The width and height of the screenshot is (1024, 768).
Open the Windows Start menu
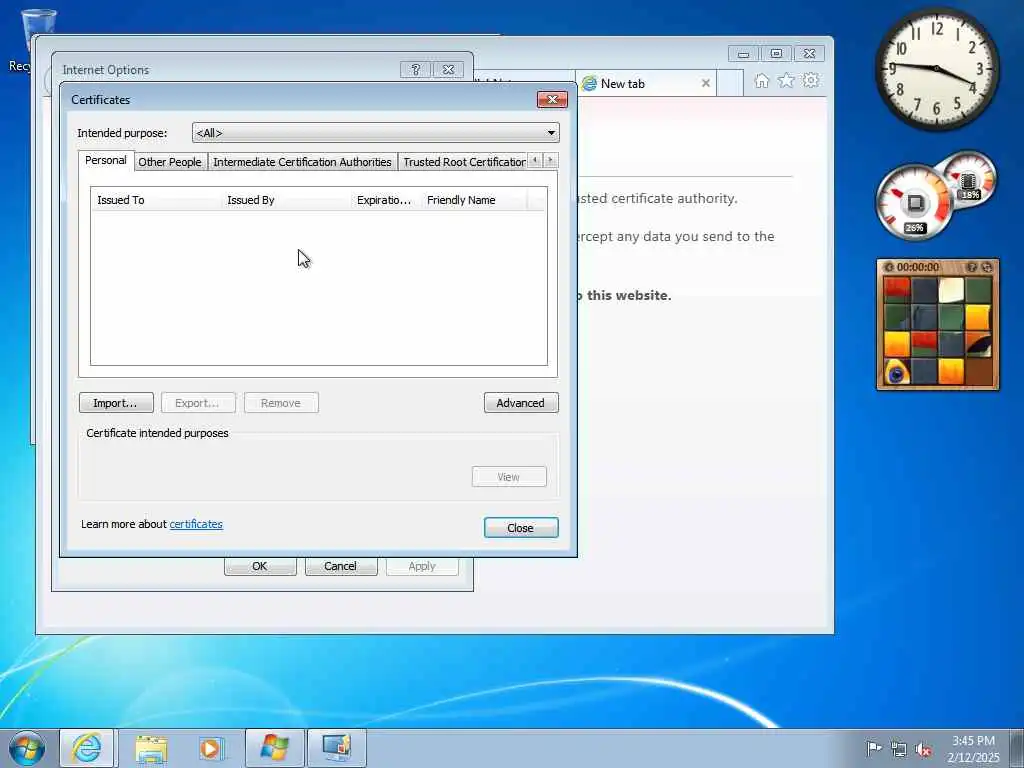click(x=27, y=748)
